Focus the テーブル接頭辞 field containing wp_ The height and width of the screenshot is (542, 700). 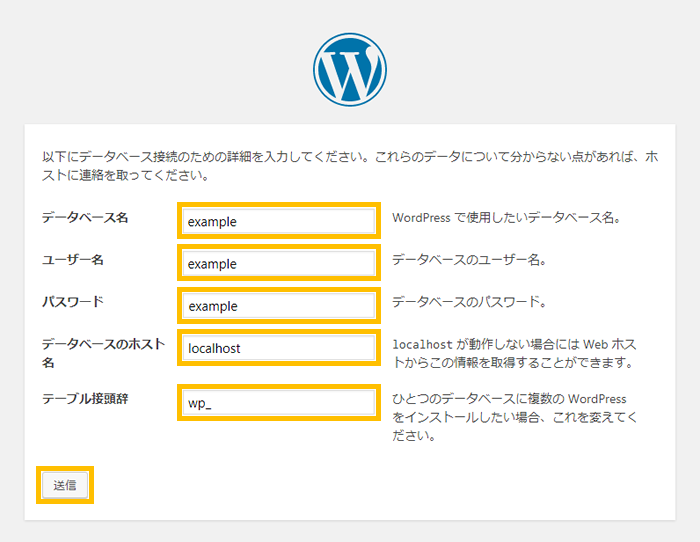(278, 403)
